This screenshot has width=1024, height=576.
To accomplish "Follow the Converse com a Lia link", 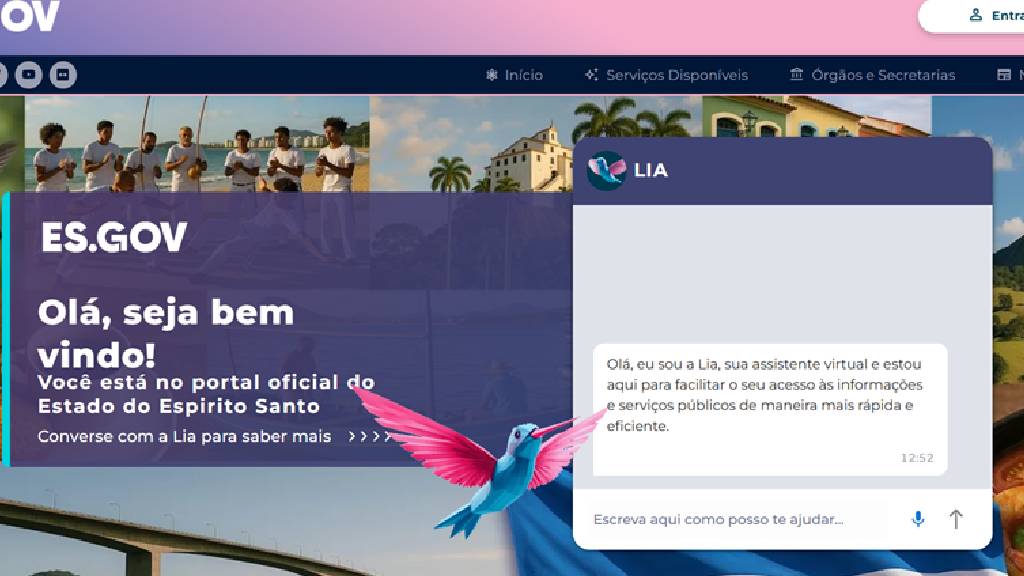I will point(185,436).
